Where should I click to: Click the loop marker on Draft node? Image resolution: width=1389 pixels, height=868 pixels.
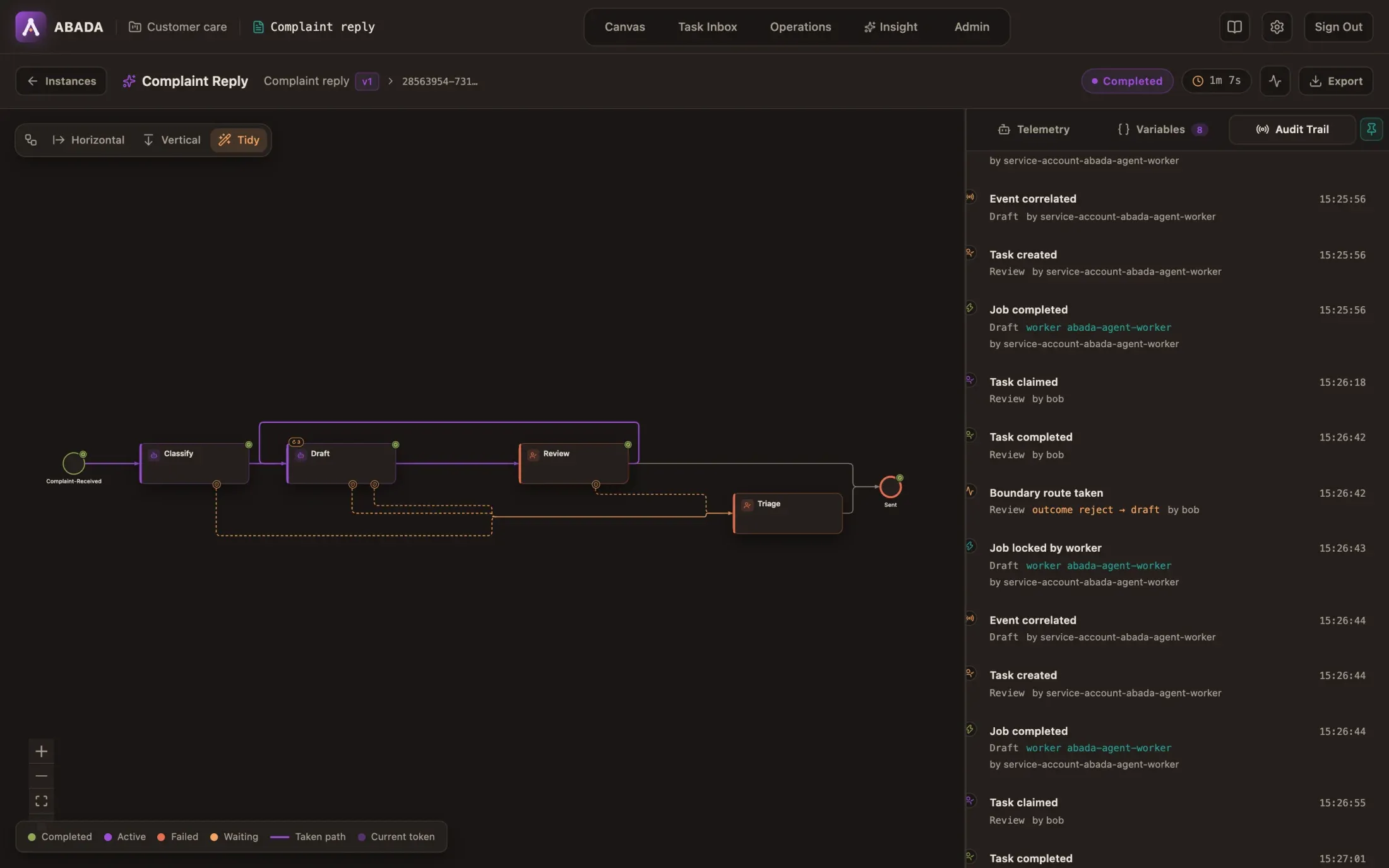[296, 442]
